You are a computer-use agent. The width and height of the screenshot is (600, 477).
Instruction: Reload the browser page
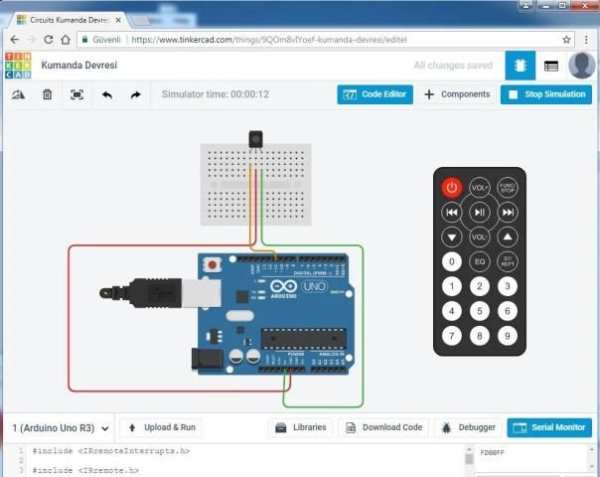(x=48, y=39)
